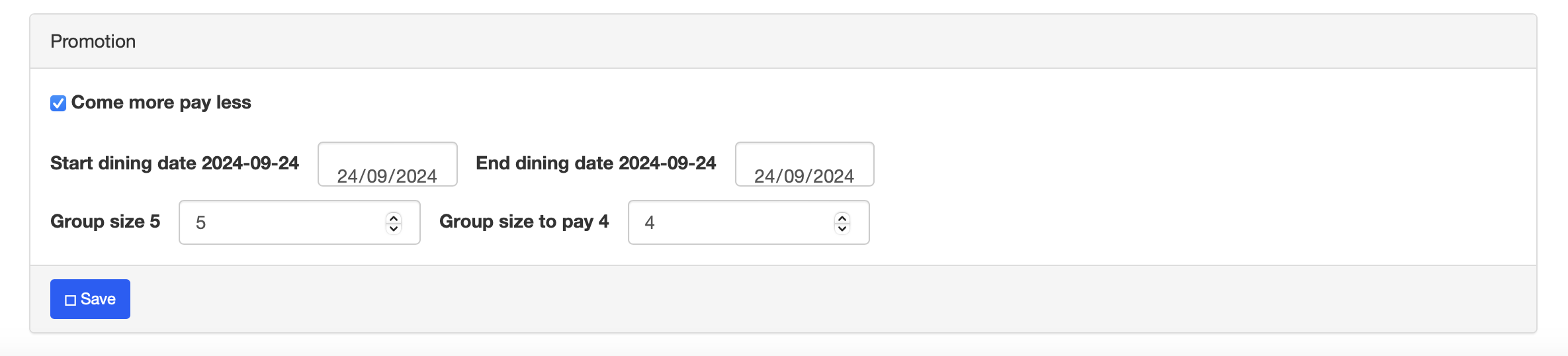Click the Come more pay less label
The width and height of the screenshot is (1568, 356).
point(161,103)
